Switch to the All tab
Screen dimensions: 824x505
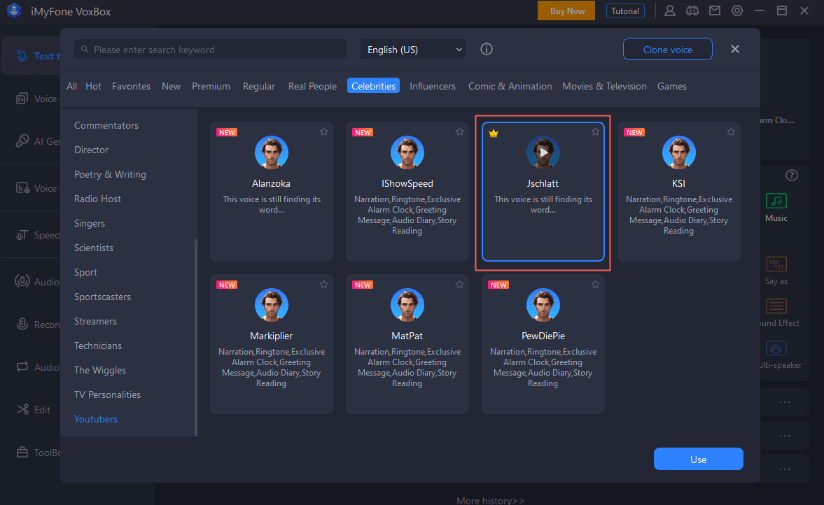tap(71, 86)
